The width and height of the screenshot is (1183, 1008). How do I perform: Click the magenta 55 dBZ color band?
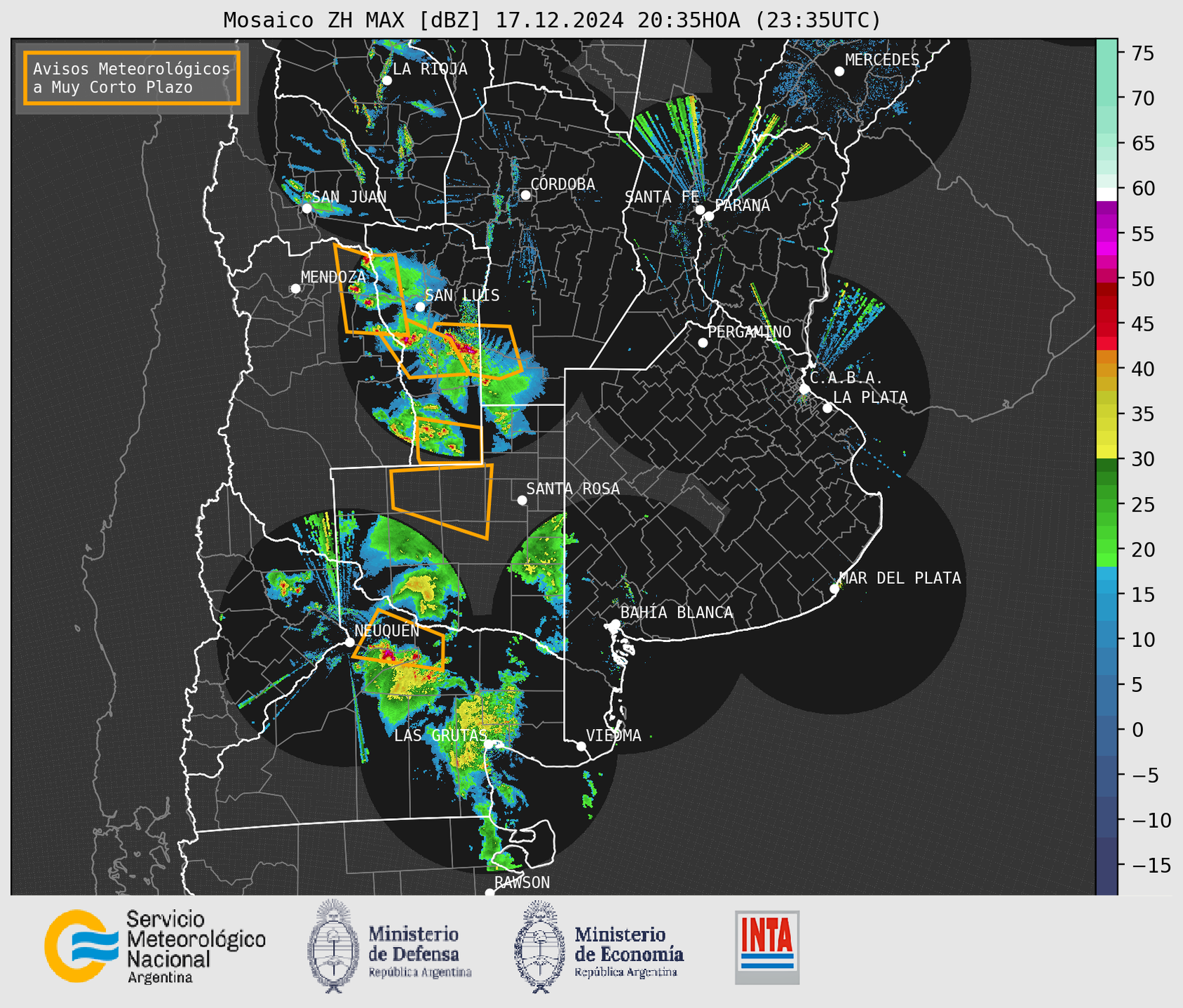point(1106,234)
